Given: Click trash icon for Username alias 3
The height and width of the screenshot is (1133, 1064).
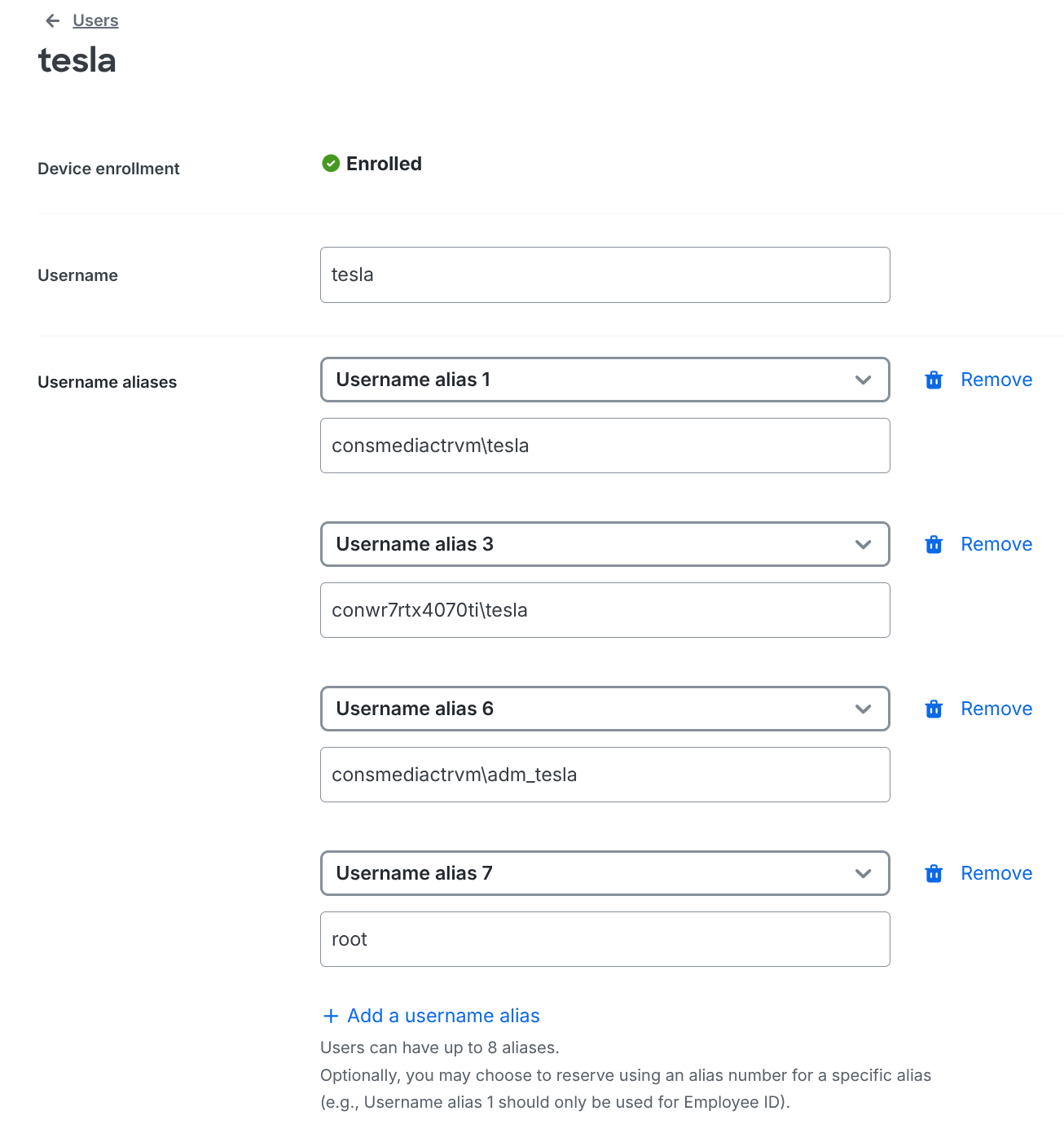Looking at the screenshot, I should 934,545.
